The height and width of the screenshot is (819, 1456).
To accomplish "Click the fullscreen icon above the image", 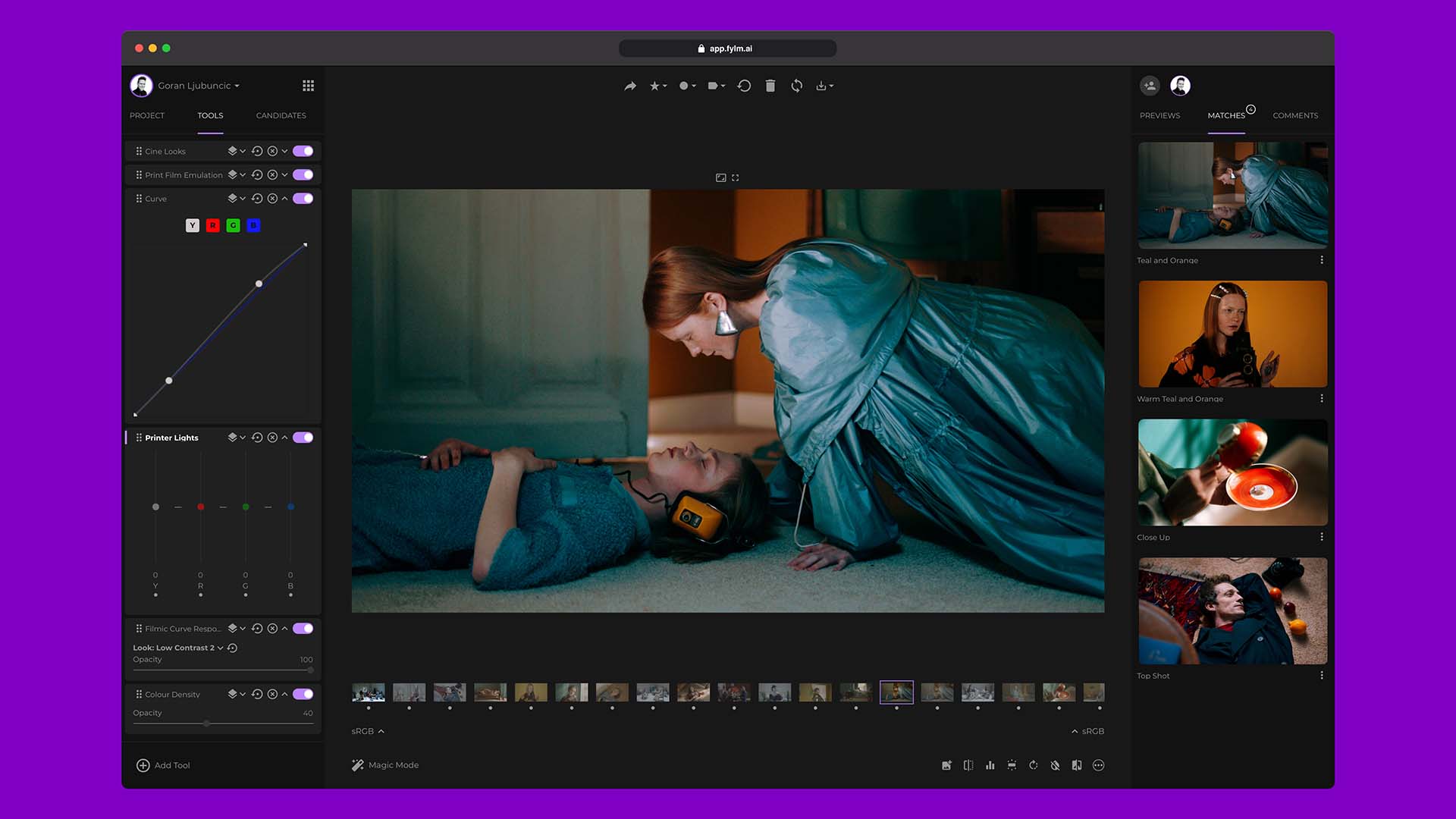I will tap(735, 177).
